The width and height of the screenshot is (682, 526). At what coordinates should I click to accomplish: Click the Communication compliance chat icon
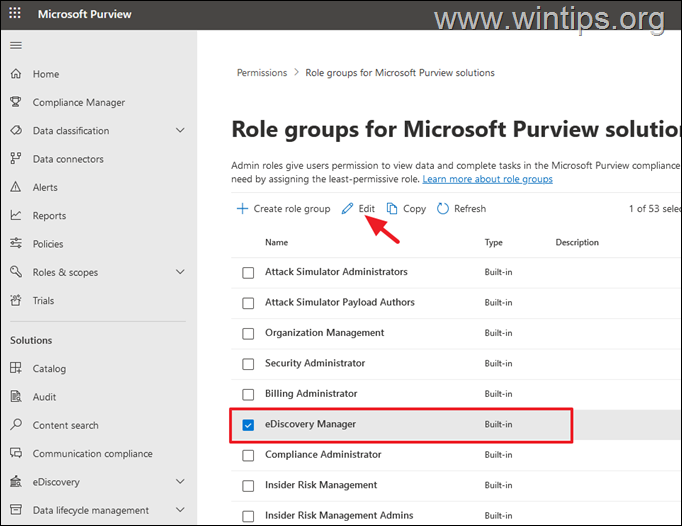pyautogui.click(x=16, y=453)
